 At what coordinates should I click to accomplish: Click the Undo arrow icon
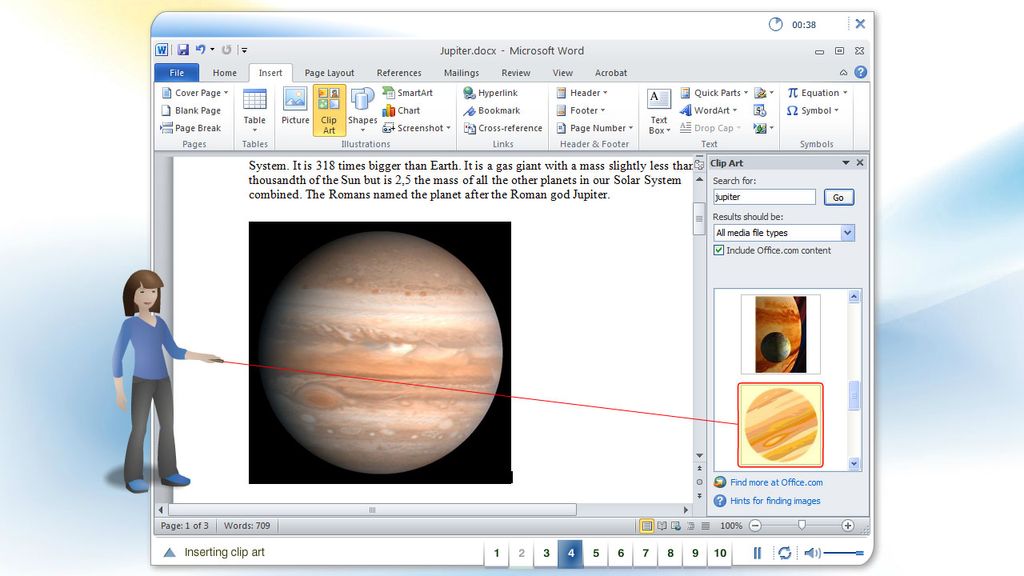click(x=200, y=50)
